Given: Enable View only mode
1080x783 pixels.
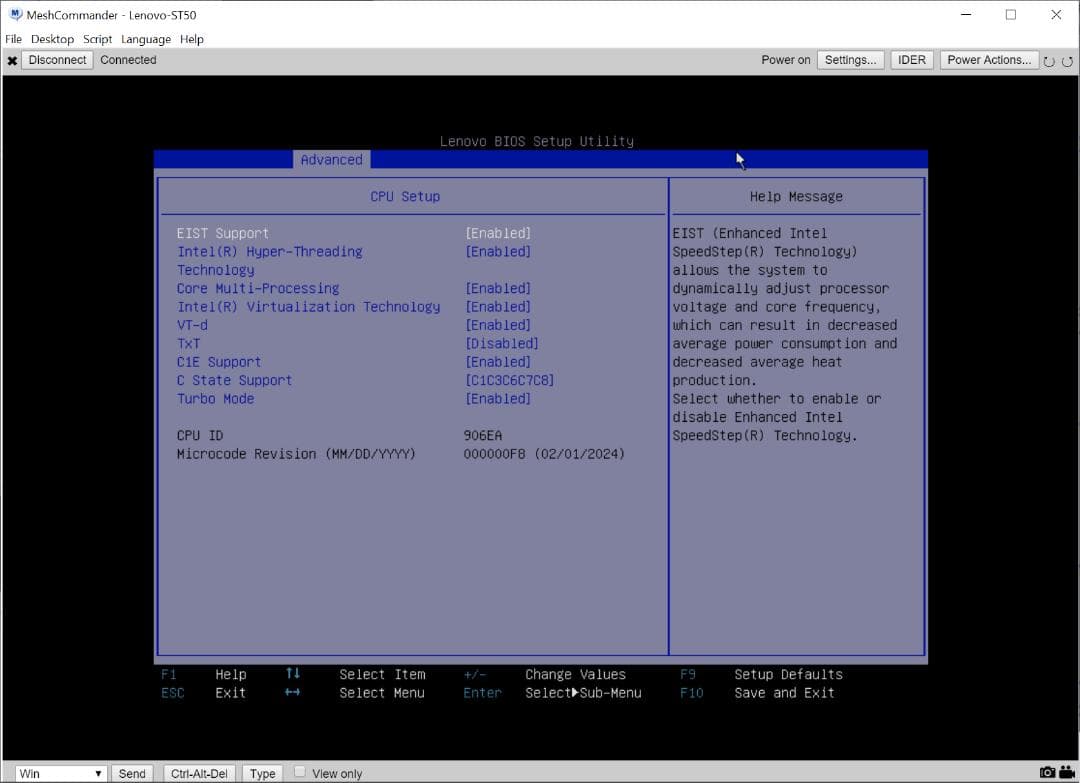Looking at the screenshot, I should [x=300, y=772].
